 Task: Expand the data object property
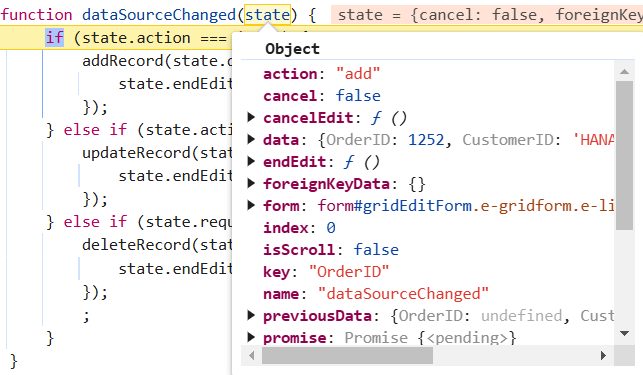click(x=251, y=140)
